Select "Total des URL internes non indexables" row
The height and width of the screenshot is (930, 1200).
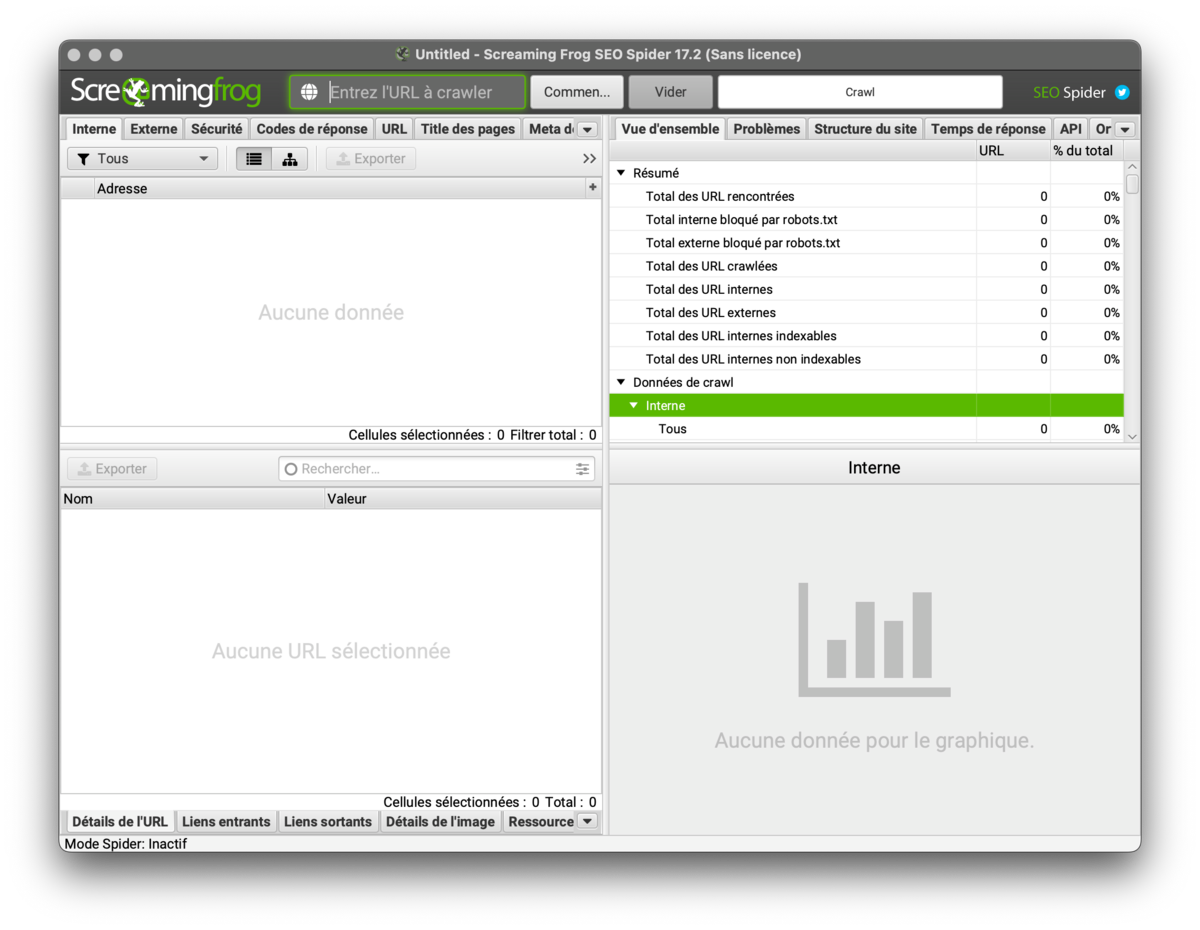(x=866, y=359)
